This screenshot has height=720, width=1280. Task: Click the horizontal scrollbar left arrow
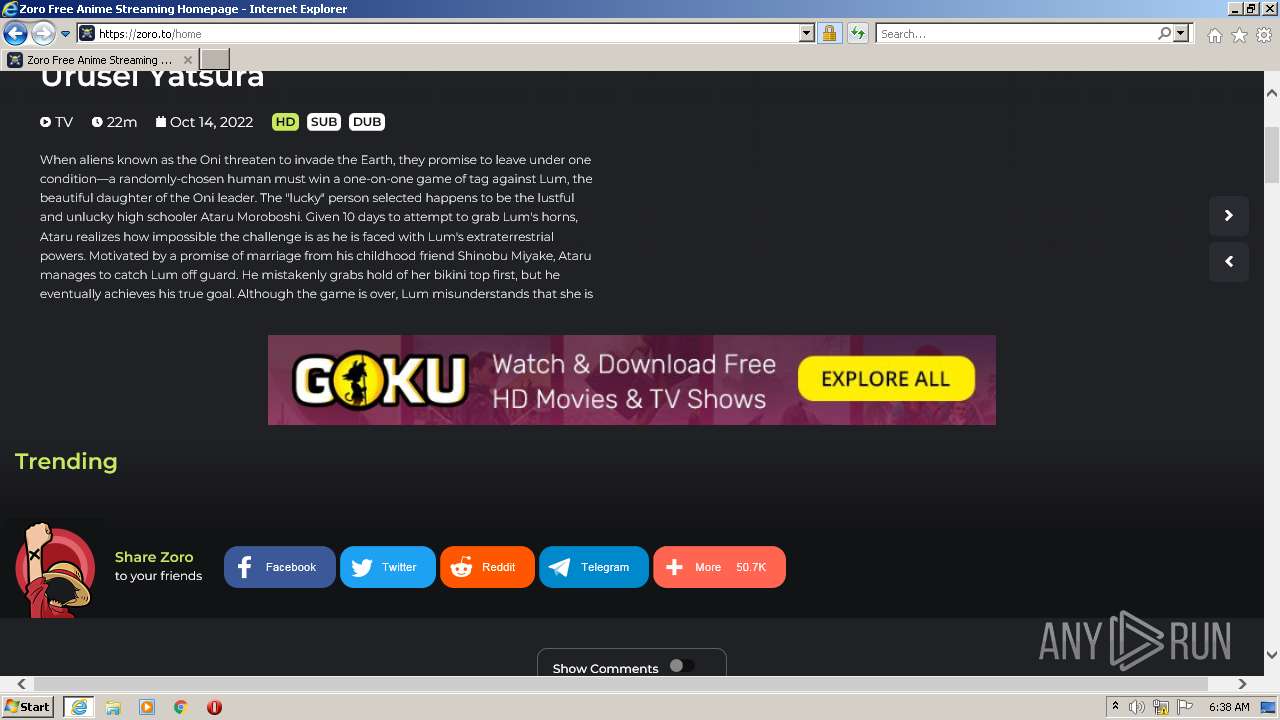point(22,684)
